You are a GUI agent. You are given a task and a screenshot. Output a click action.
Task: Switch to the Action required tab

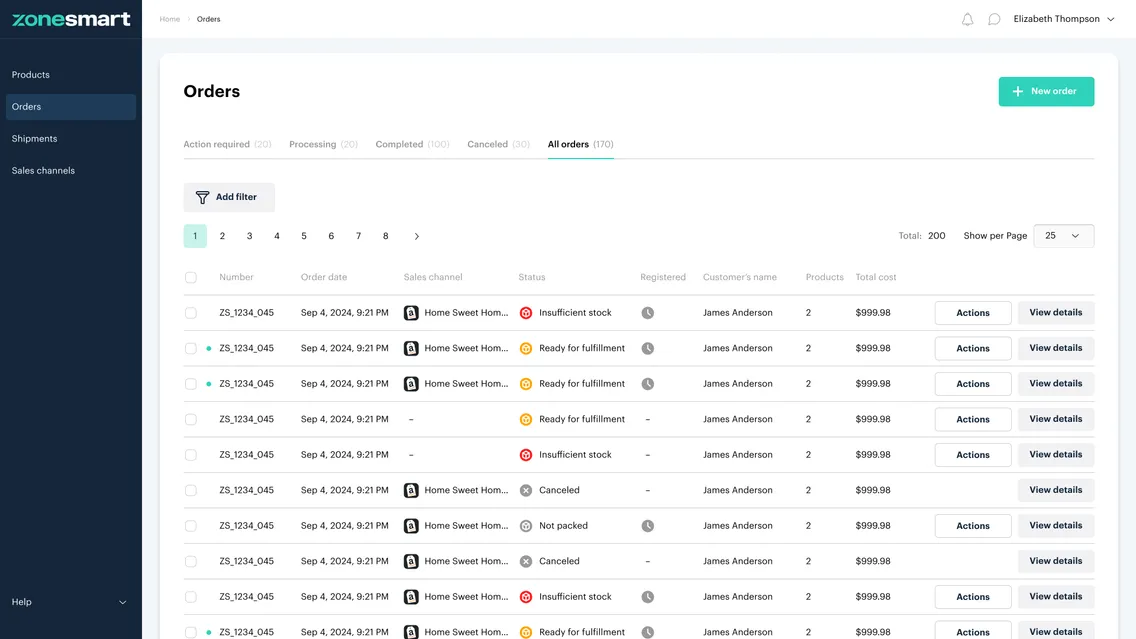[227, 144]
